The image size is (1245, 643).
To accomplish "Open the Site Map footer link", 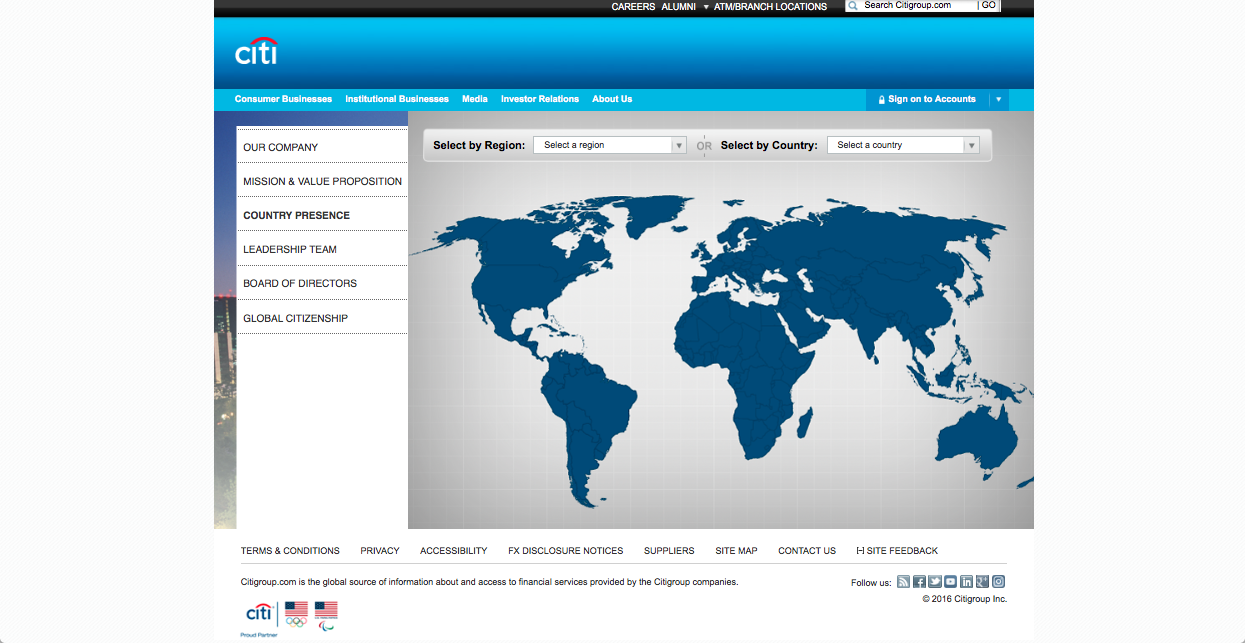I will (x=736, y=551).
